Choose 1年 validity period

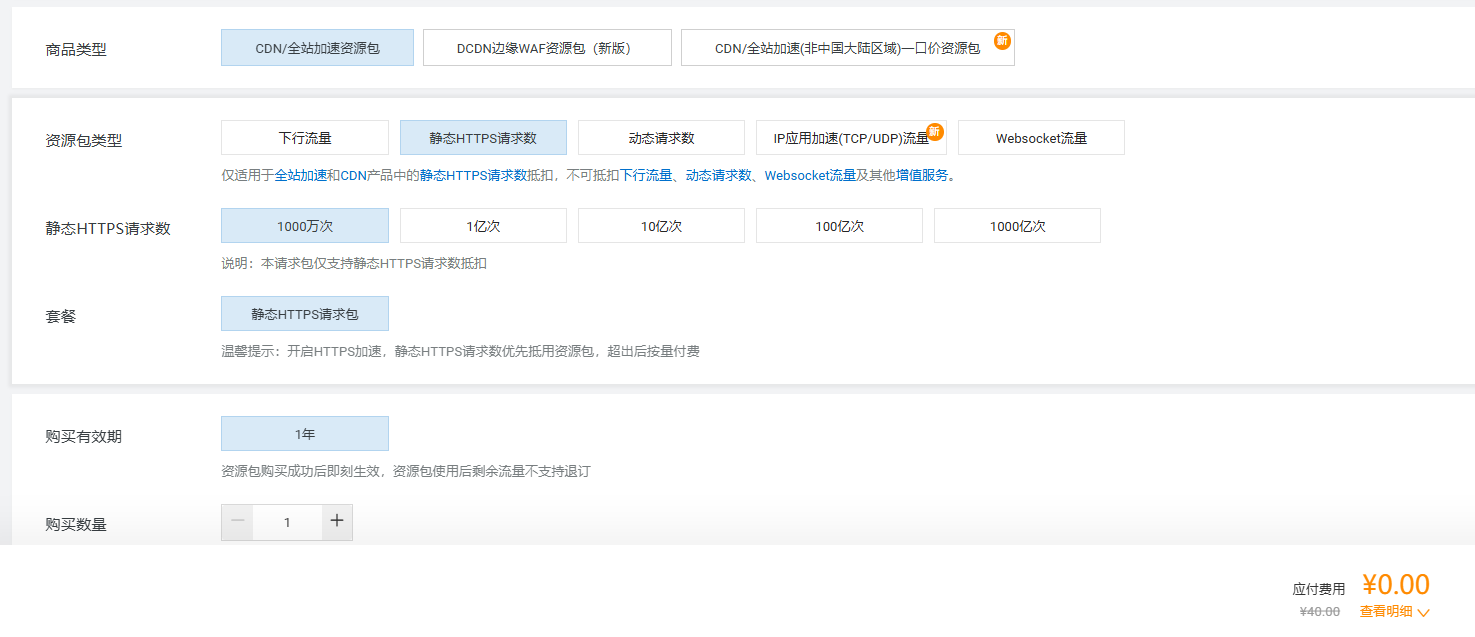tap(305, 434)
